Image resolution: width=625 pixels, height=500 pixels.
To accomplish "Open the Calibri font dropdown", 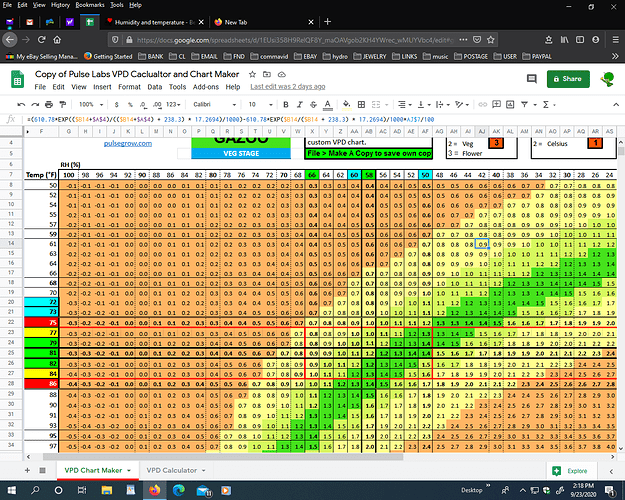I will point(214,104).
